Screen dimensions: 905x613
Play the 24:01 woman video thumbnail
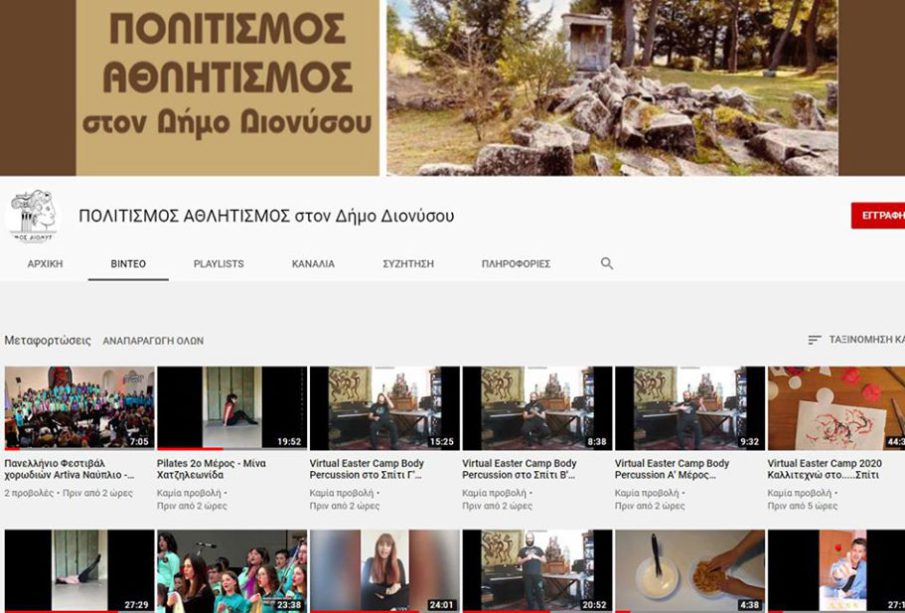384,571
